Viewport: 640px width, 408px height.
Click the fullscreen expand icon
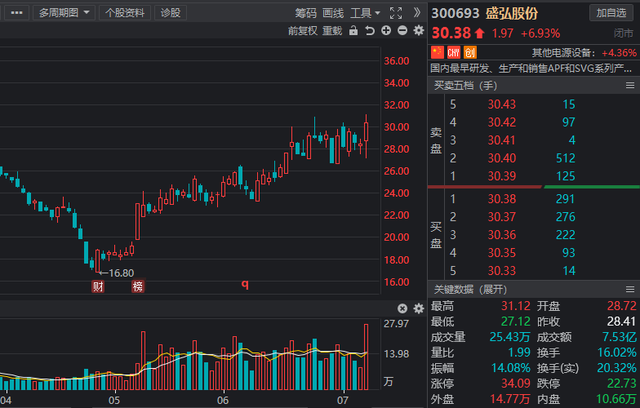tap(396, 13)
